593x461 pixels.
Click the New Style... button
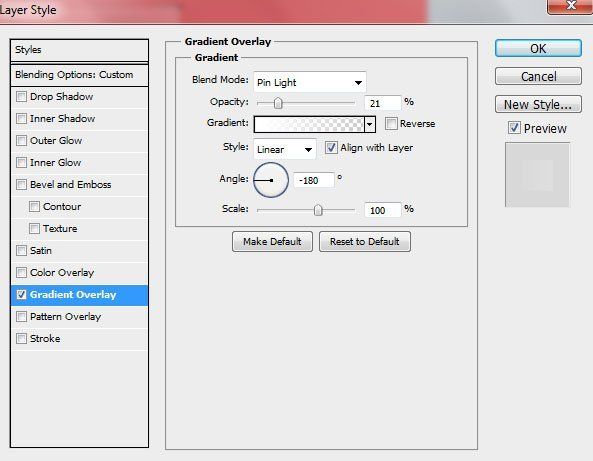[538, 104]
